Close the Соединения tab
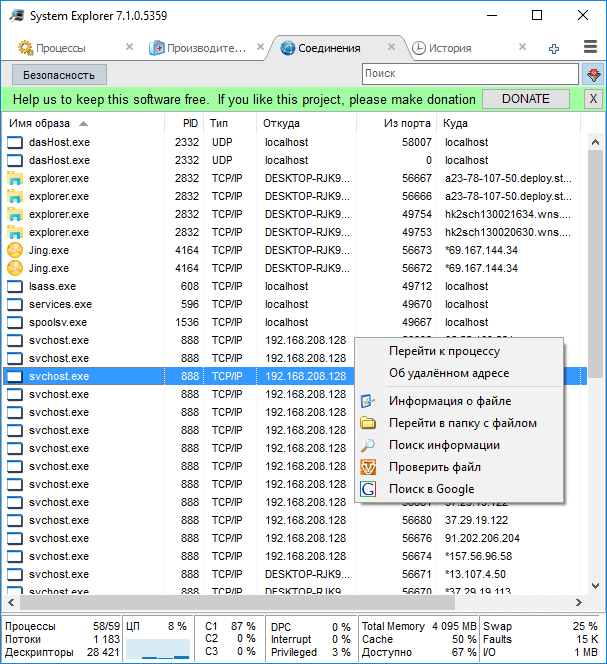607x664 pixels. [391, 47]
